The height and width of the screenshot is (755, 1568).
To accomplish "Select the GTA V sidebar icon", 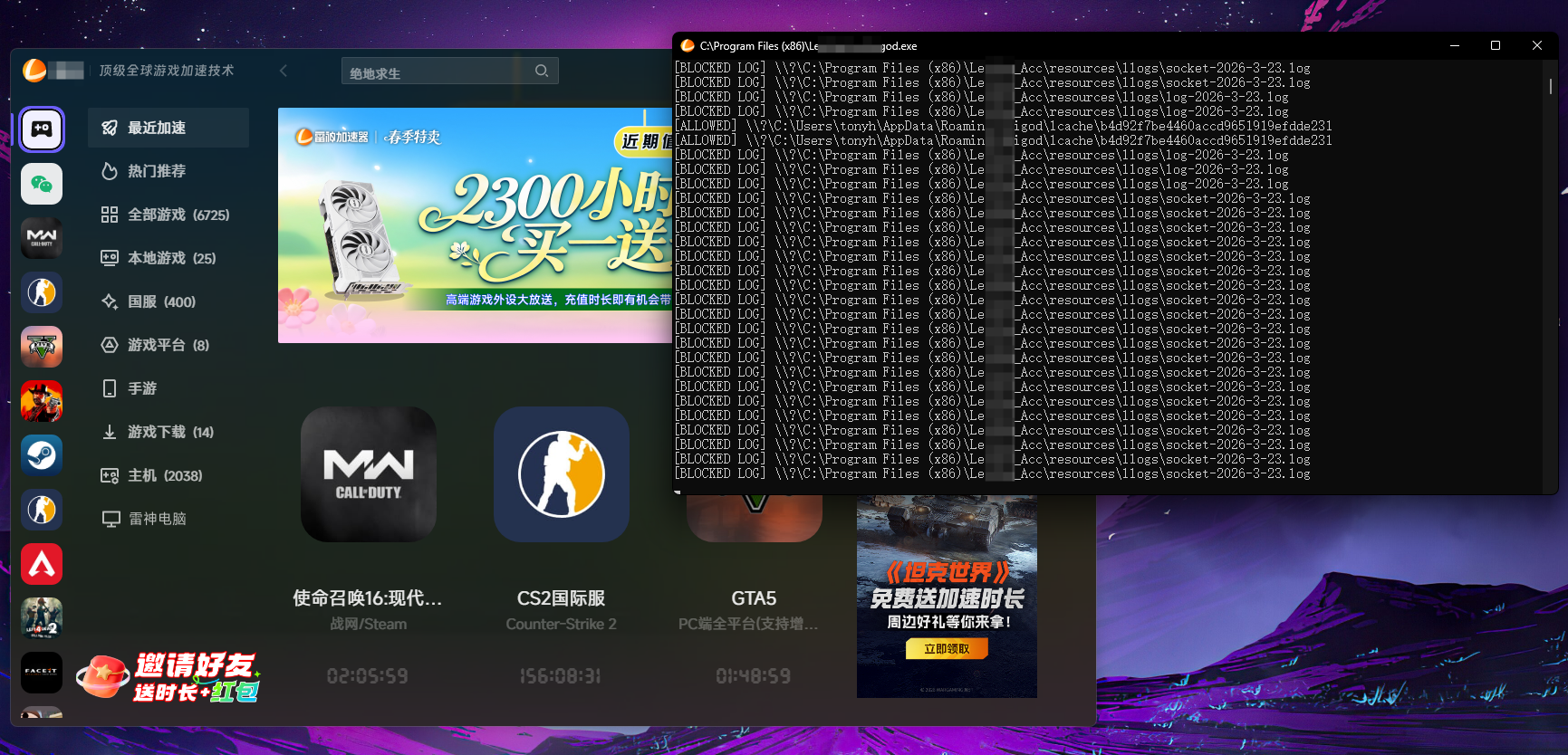I will 42,347.
